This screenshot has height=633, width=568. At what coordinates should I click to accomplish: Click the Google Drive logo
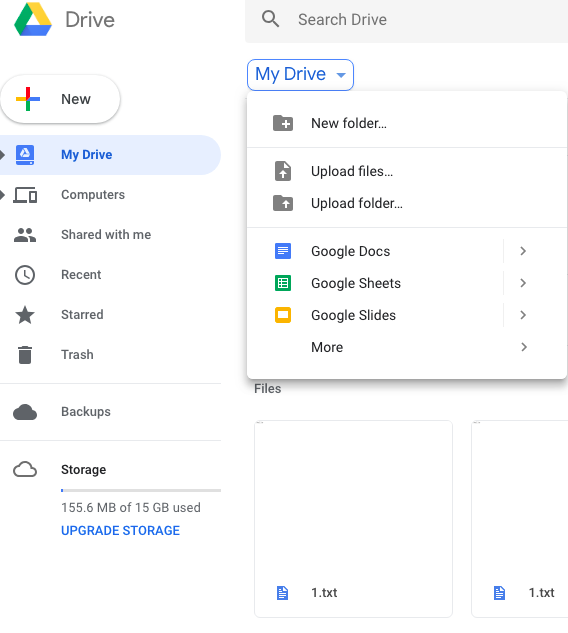click(x=33, y=19)
